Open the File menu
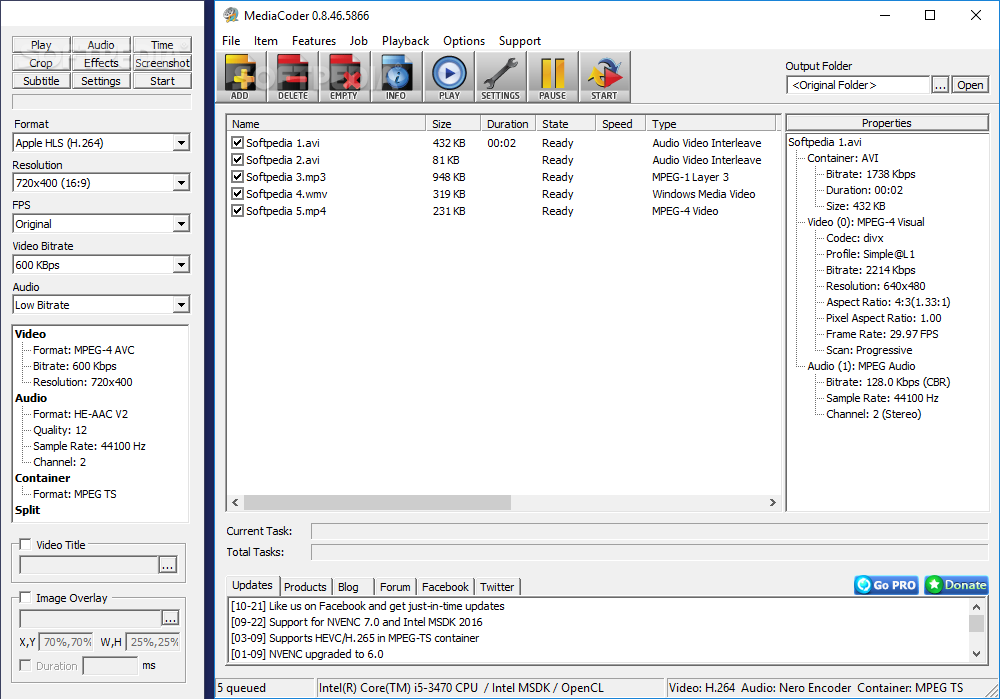Viewport: 1000px width, 699px height. [x=231, y=41]
